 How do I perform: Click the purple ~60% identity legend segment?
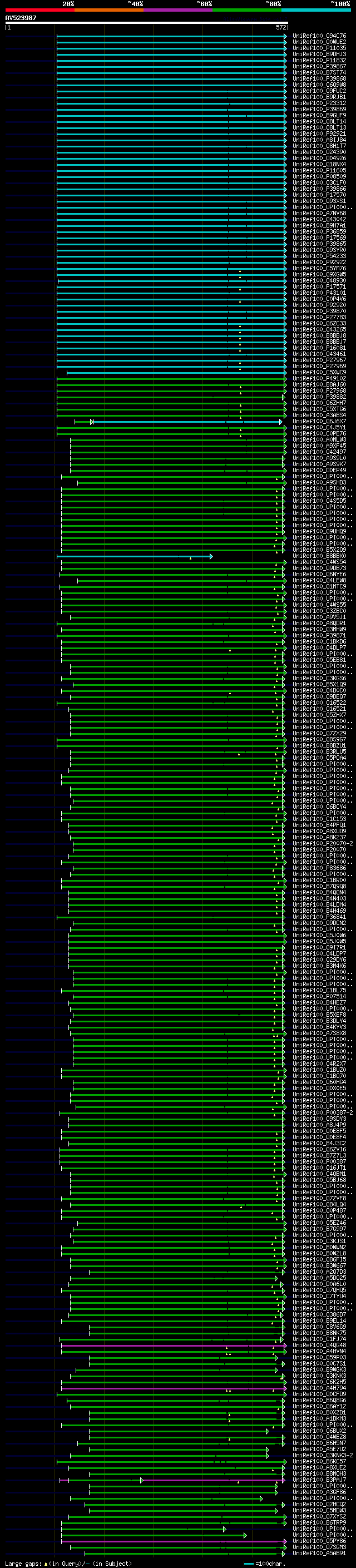pos(177,10)
